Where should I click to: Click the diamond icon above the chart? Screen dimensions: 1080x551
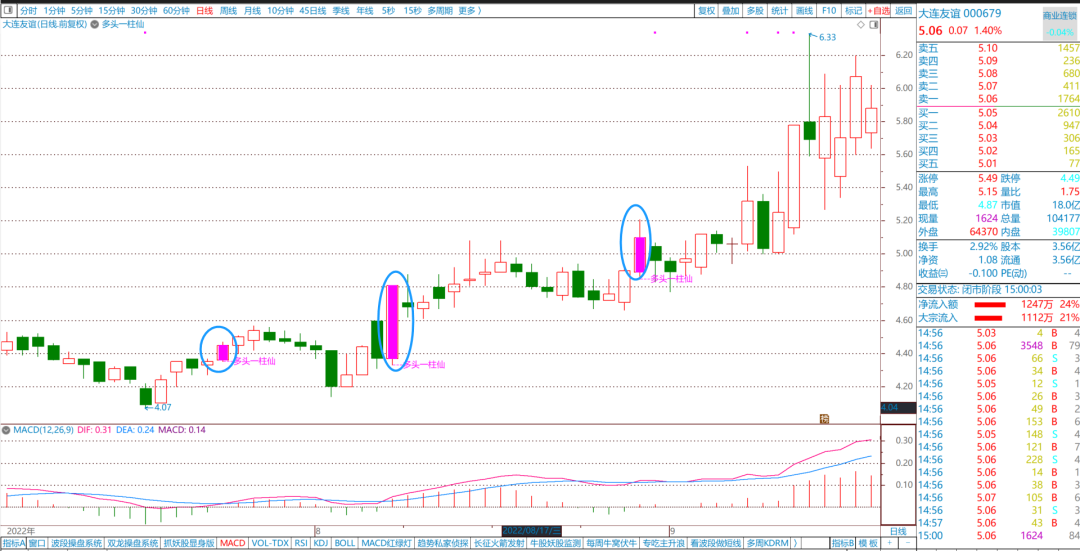click(x=861, y=25)
